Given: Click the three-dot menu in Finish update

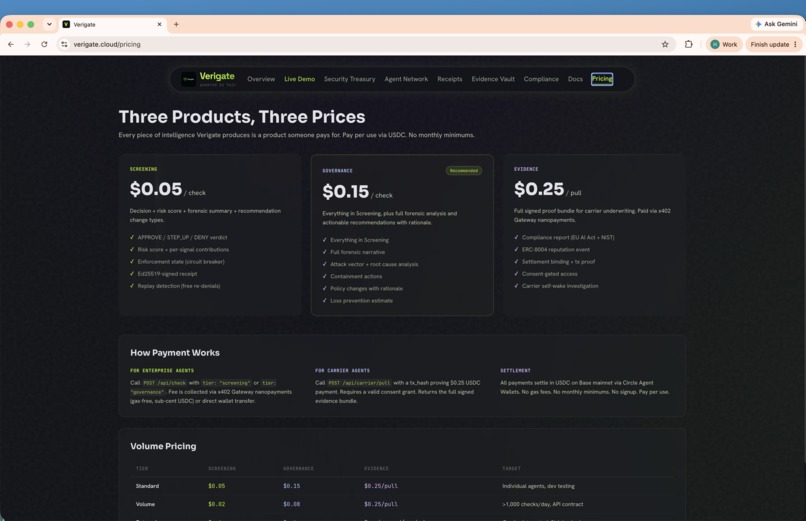Looking at the screenshot, I should (795, 44).
